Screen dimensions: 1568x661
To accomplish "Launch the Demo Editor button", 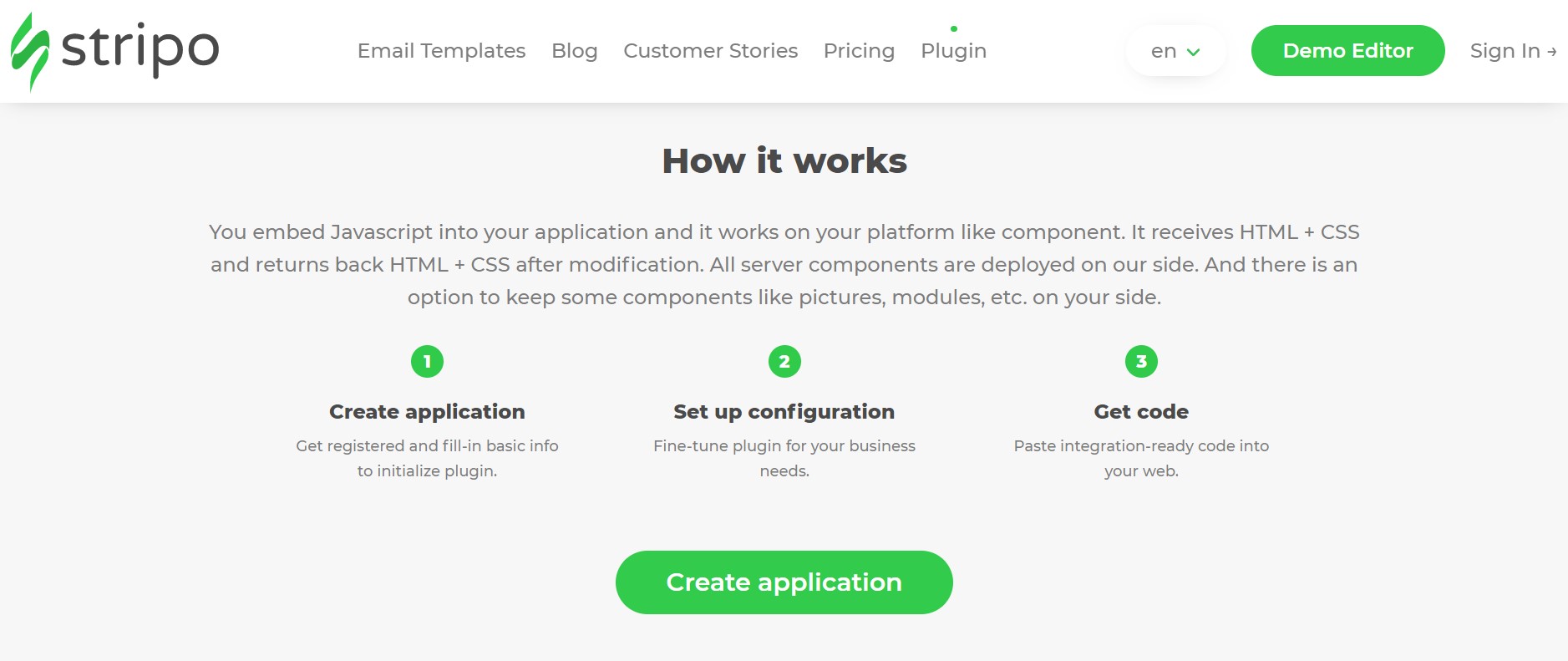I will pos(1347,51).
